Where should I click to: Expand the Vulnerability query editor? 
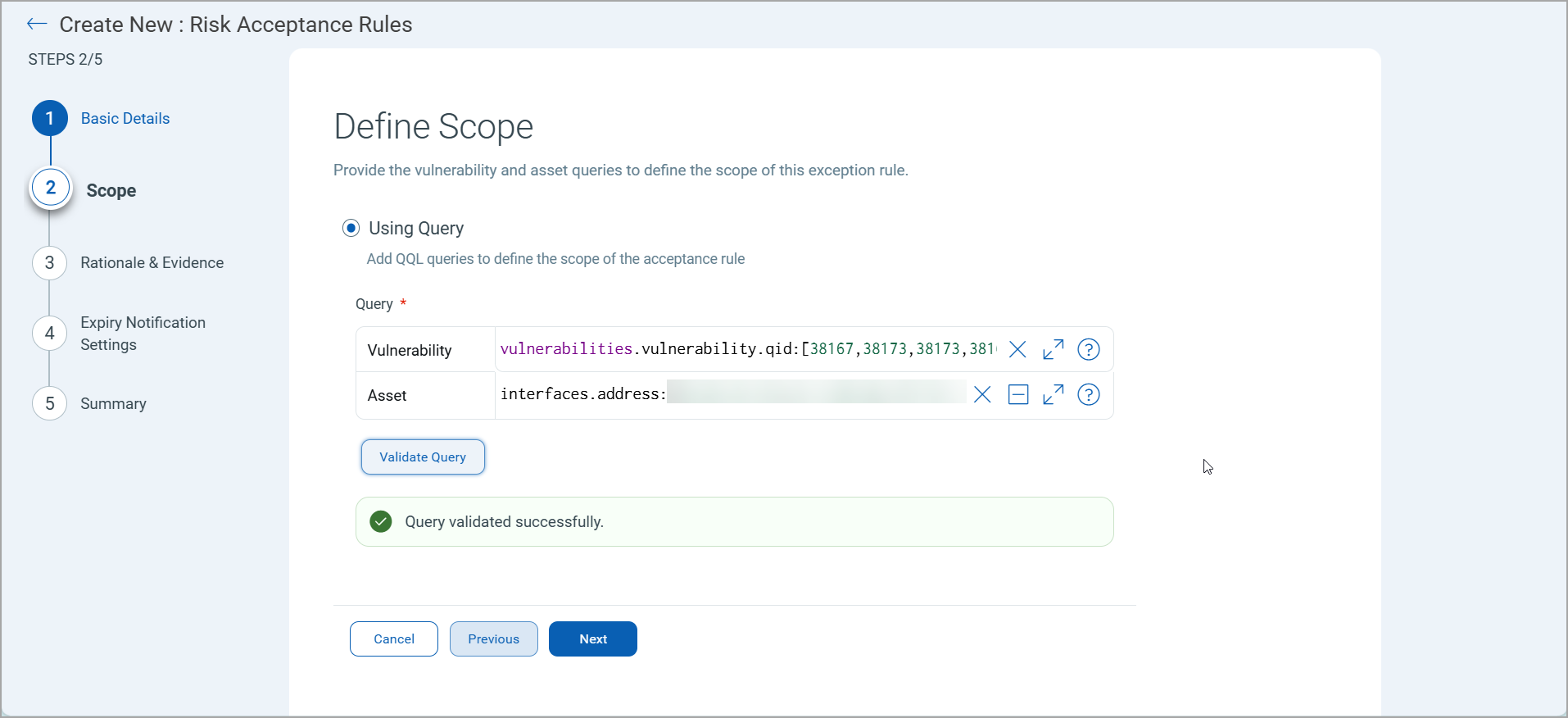pyautogui.click(x=1054, y=350)
